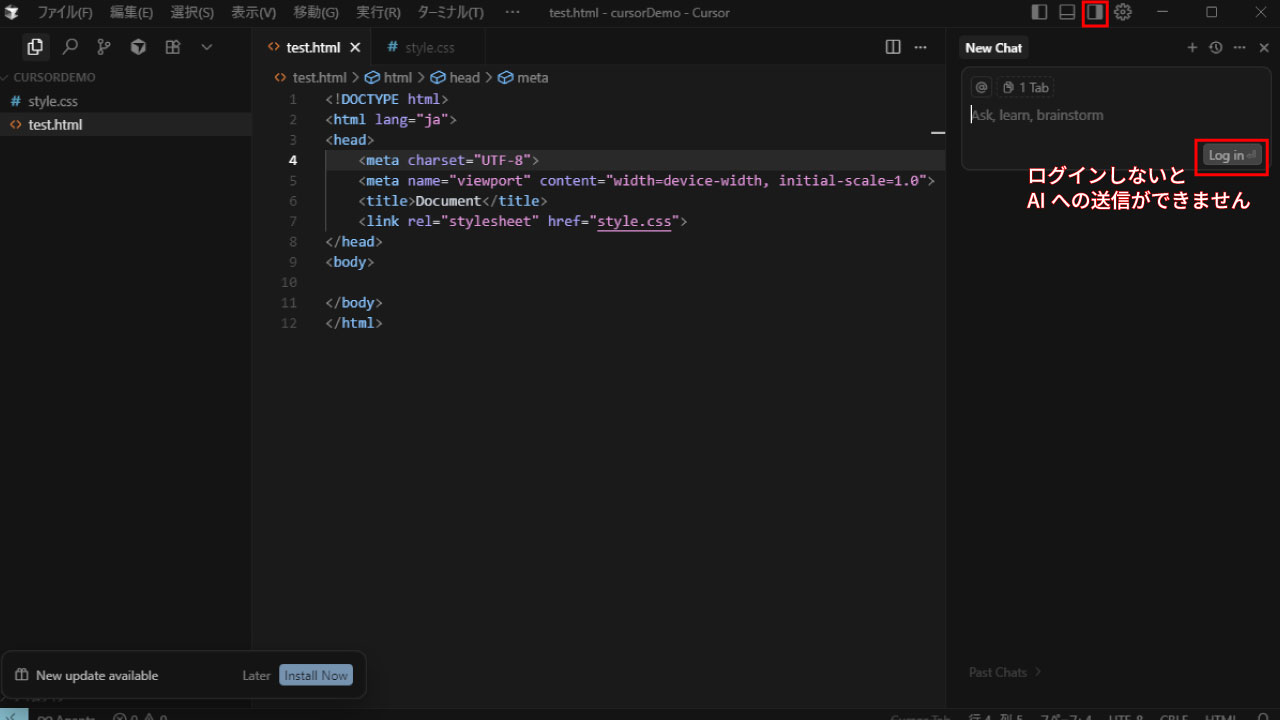
Task: Click line number 4 in the gutter
Action: pyautogui.click(x=293, y=160)
